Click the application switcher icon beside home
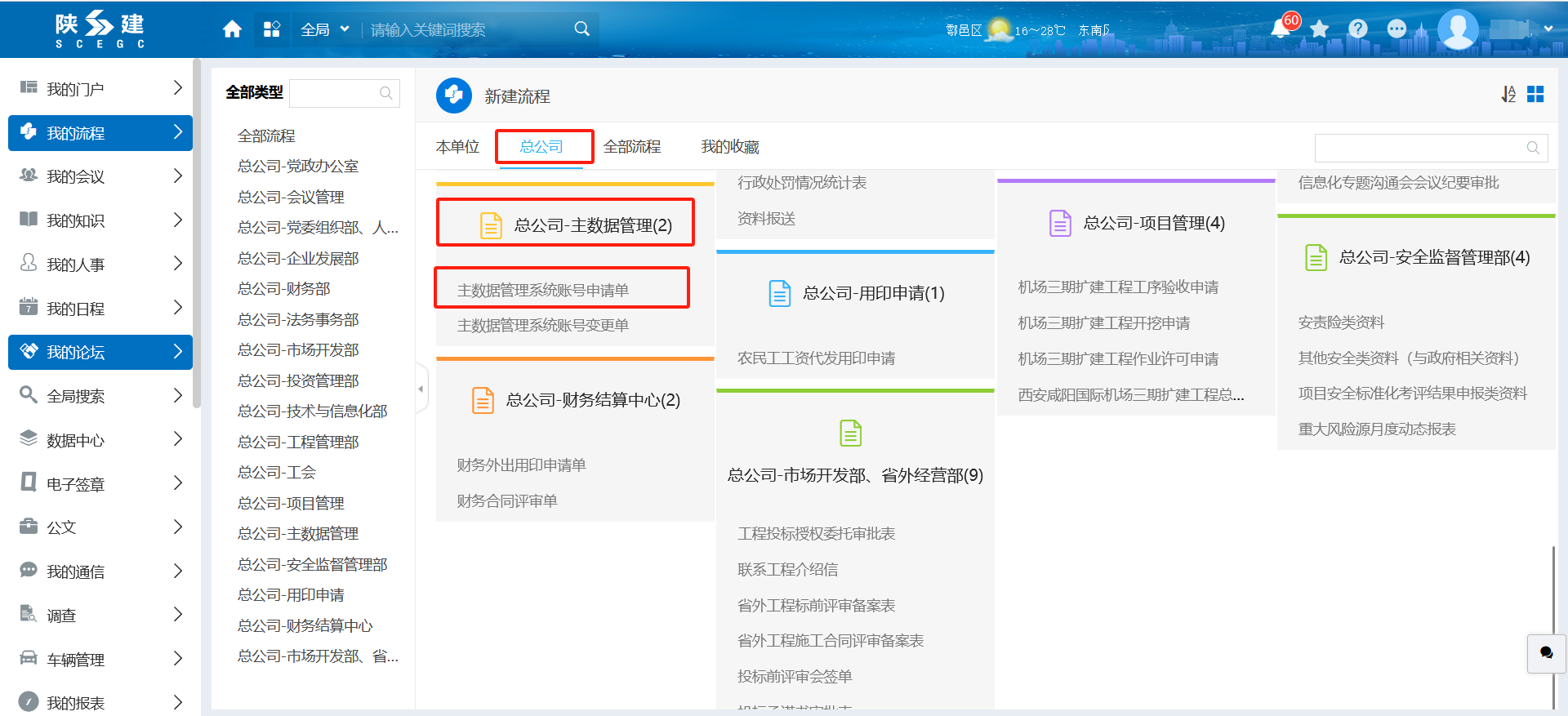Screen dimensions: 1568x716 pyautogui.click(x=272, y=29)
